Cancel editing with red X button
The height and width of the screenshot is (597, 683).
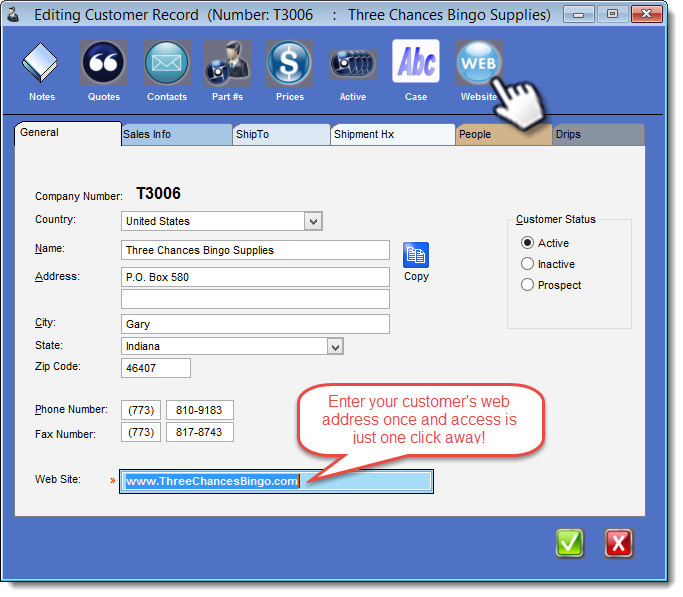pos(619,543)
